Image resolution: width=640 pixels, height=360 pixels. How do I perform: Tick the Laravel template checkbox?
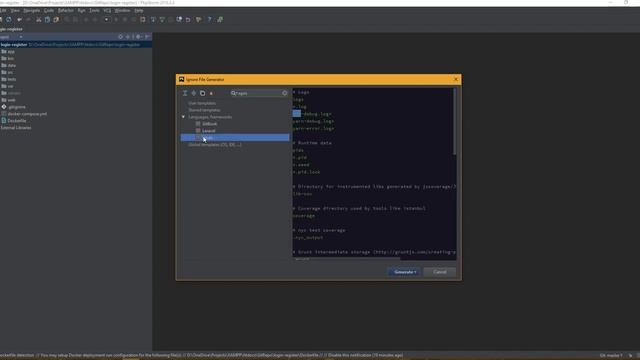[198, 131]
